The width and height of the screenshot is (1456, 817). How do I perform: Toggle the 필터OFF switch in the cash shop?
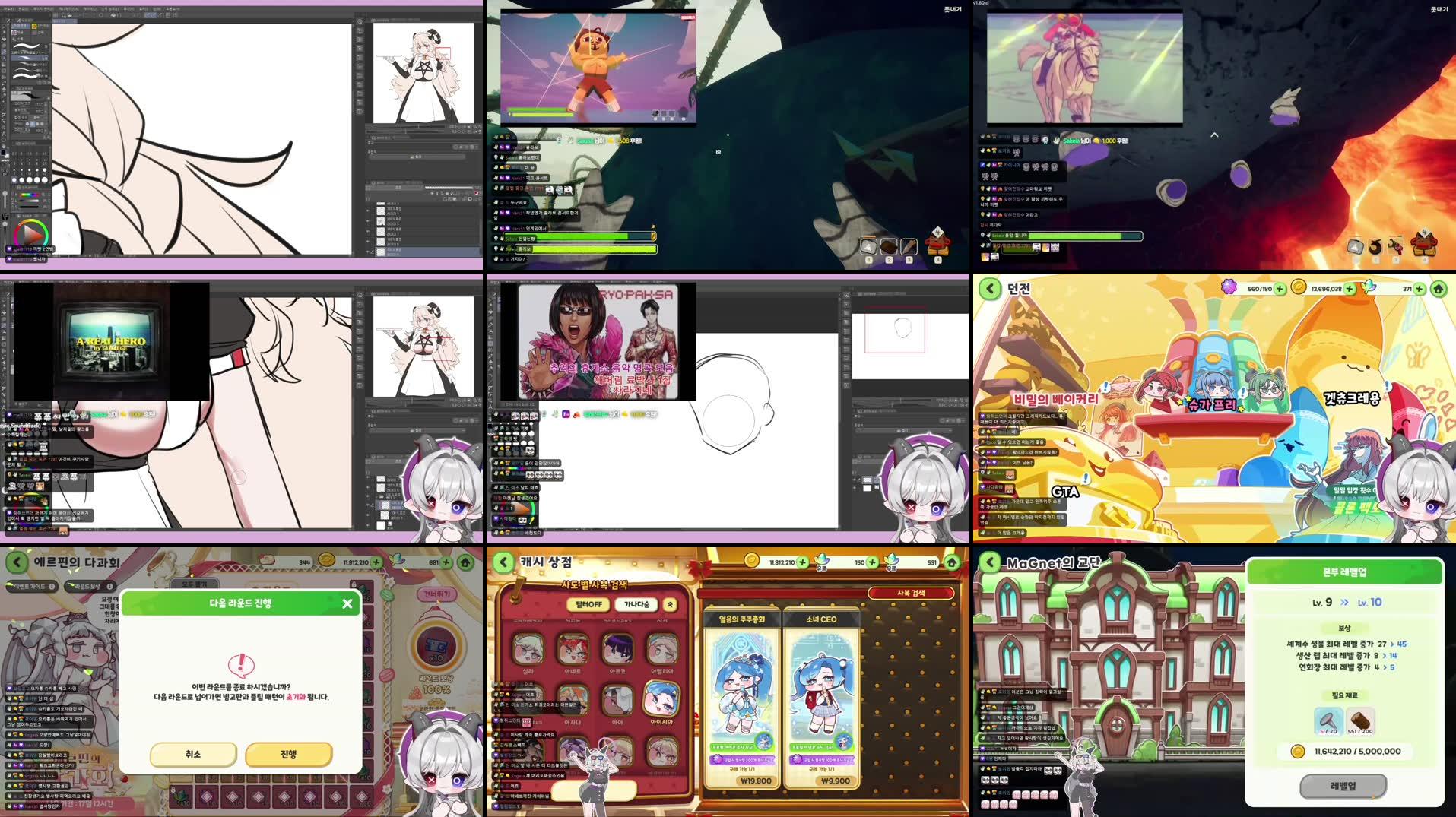(588, 603)
